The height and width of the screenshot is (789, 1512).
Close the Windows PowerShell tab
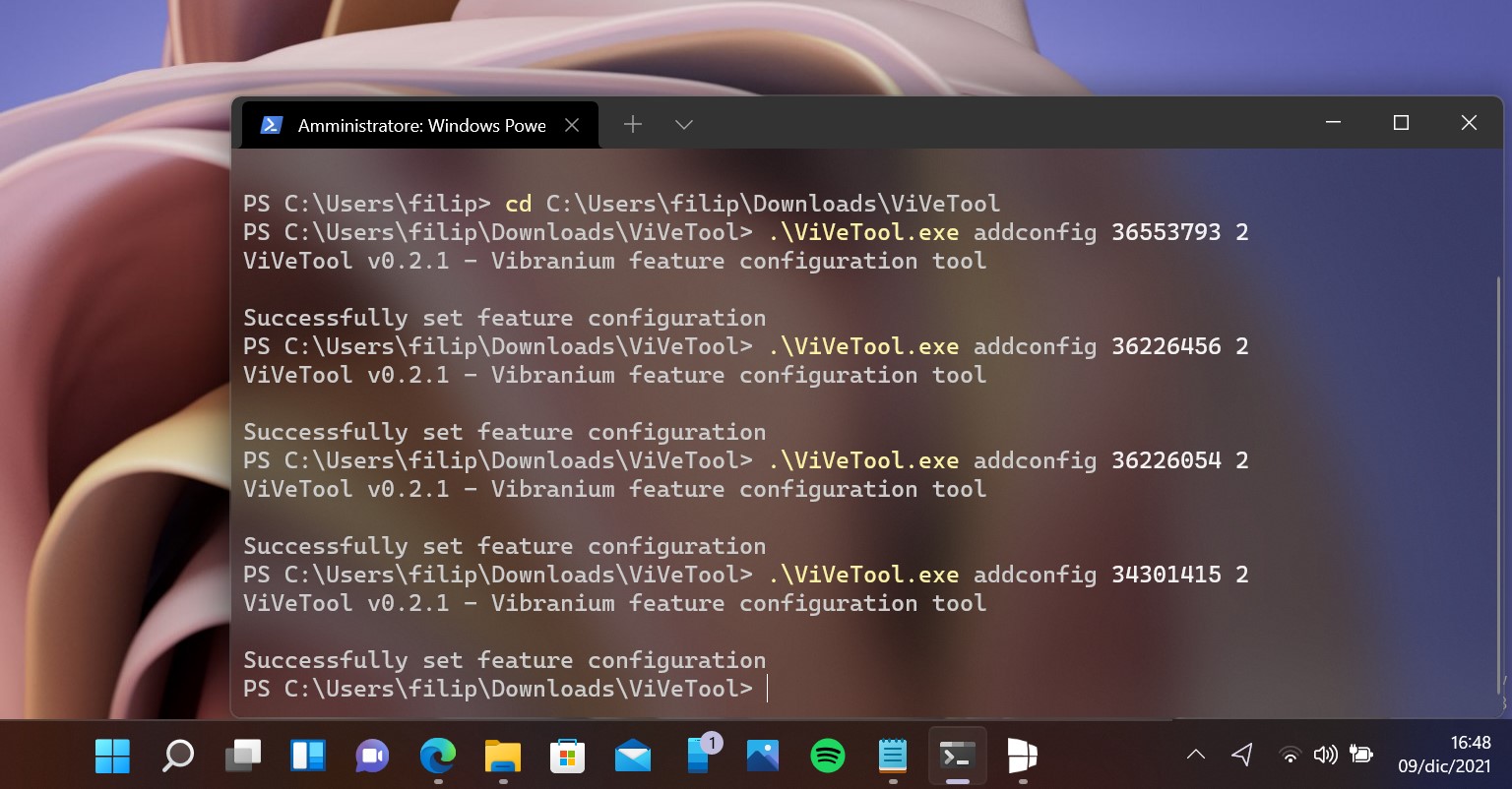[572, 125]
